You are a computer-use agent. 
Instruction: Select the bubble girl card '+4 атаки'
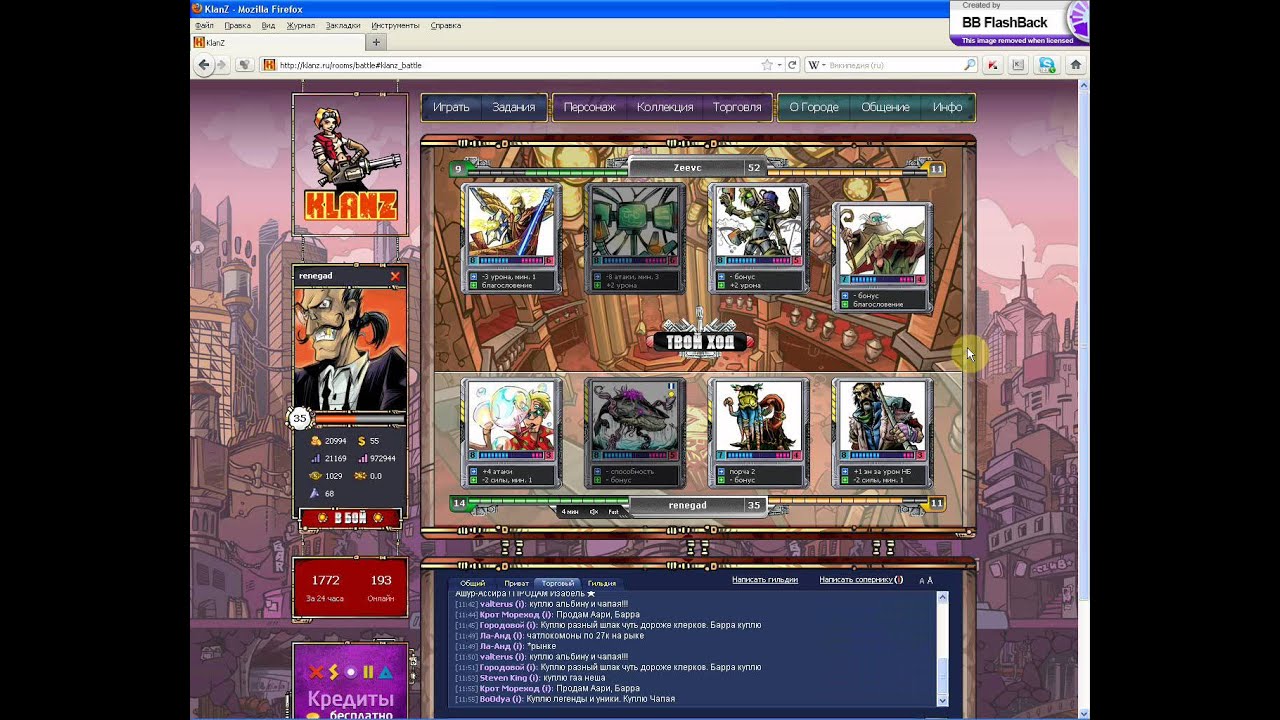click(x=510, y=431)
